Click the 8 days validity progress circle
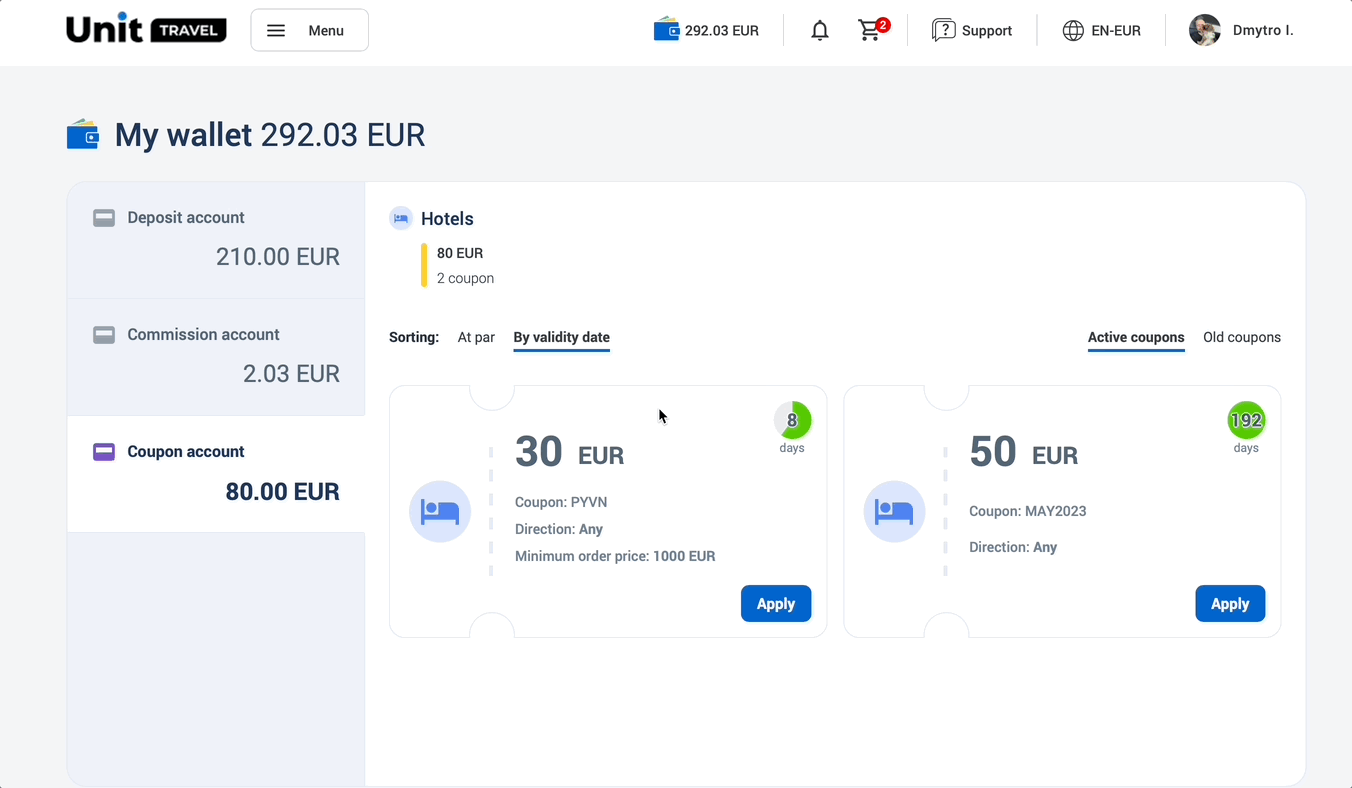Screen dimensions: 1352x788 792,420
